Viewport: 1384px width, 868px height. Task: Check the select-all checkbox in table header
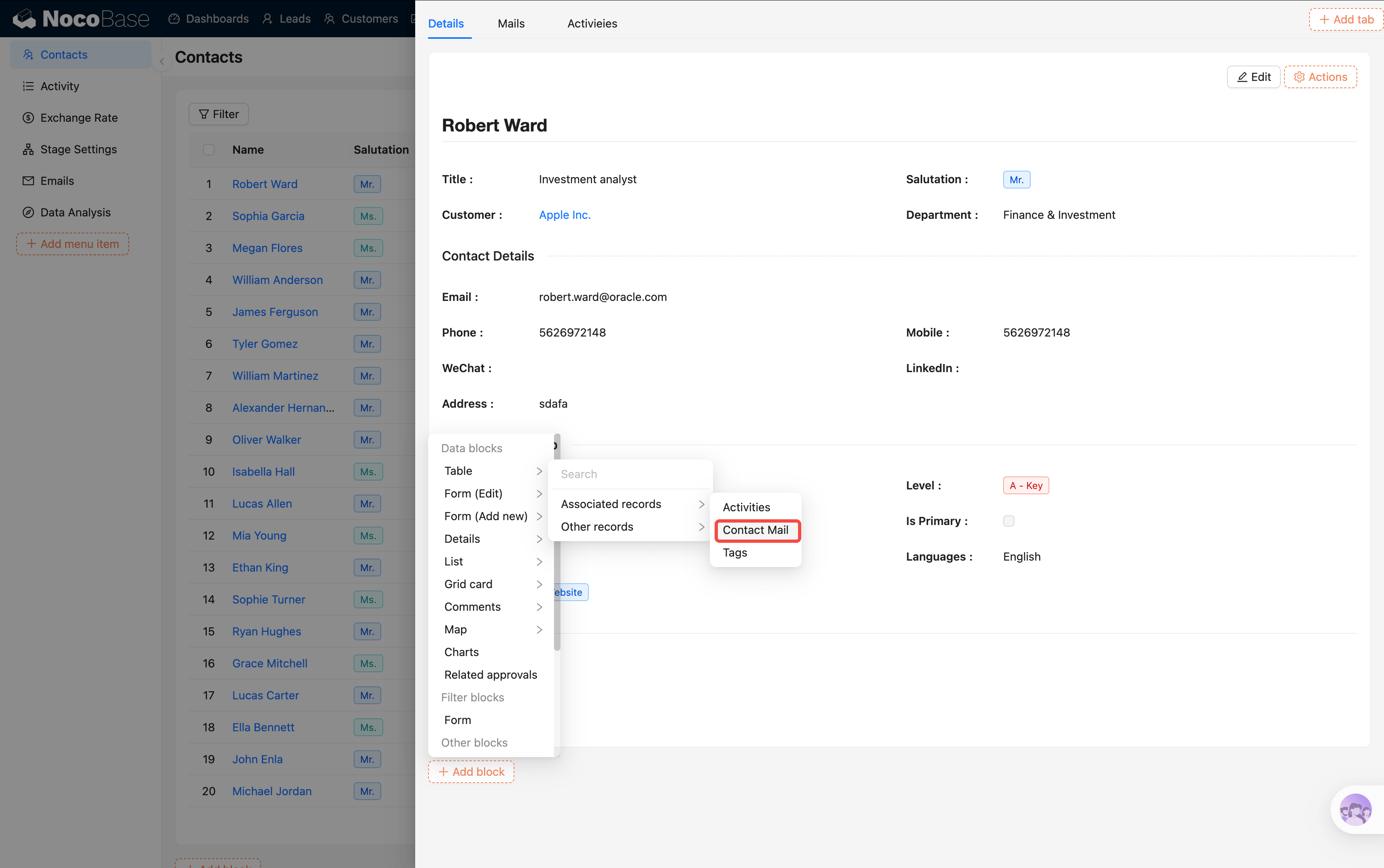(208, 150)
